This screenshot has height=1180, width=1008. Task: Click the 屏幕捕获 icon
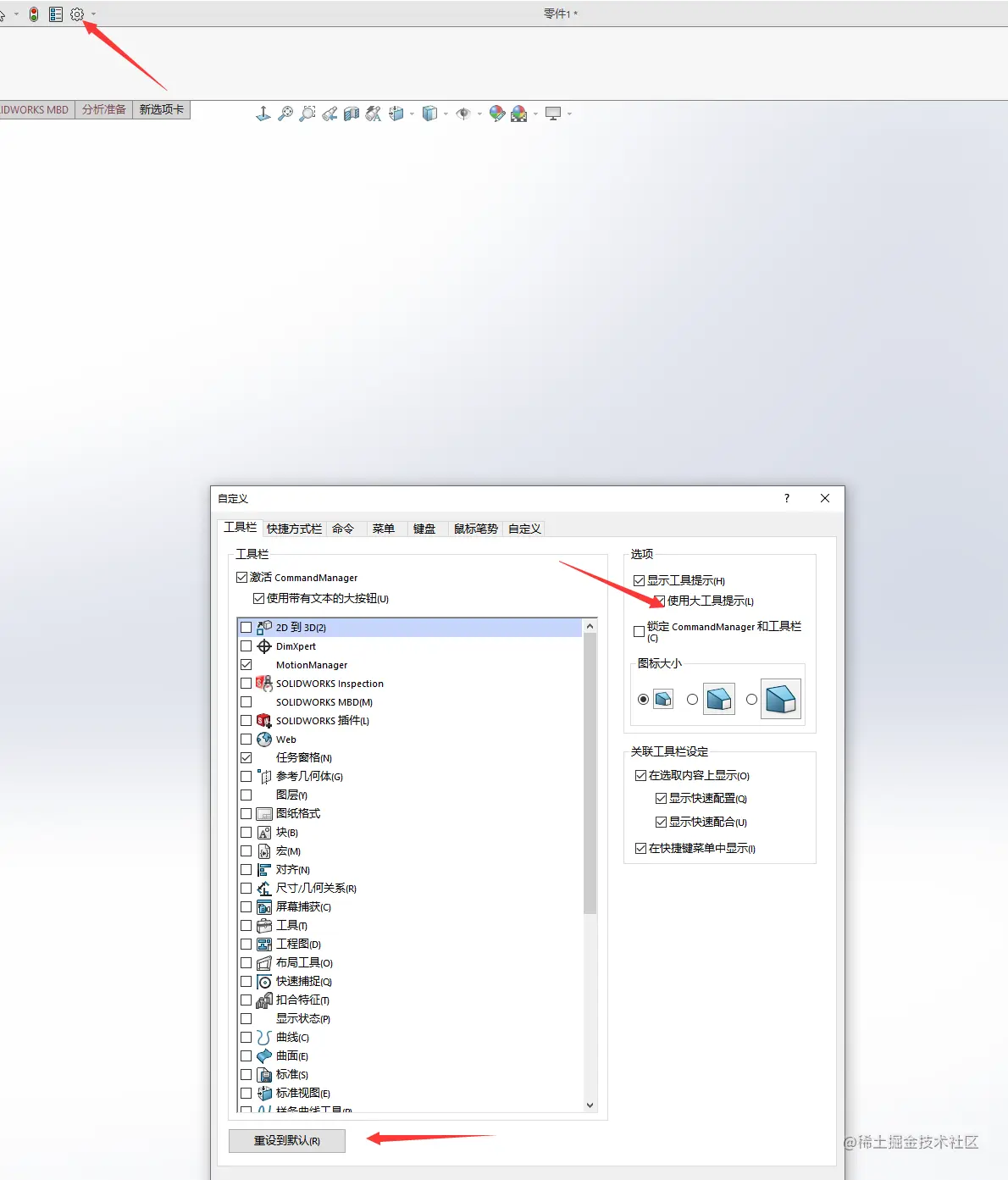coord(264,907)
